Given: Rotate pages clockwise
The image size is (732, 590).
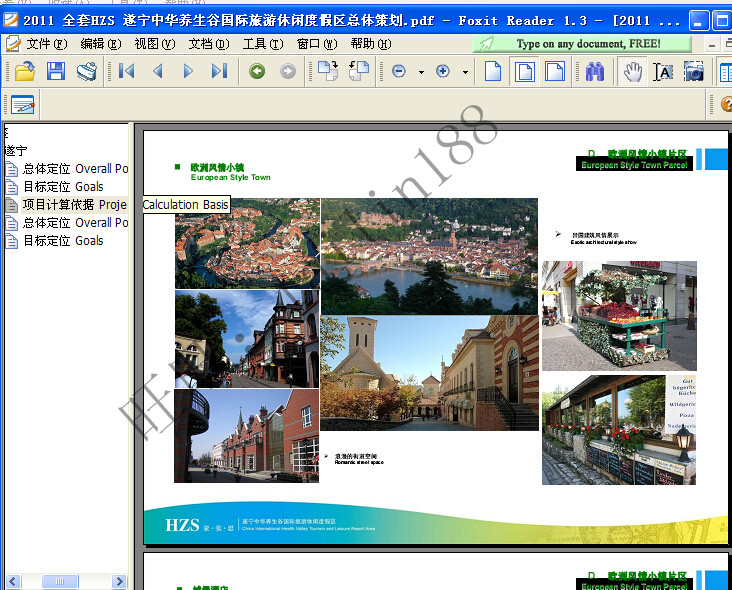Looking at the screenshot, I should coord(328,71).
